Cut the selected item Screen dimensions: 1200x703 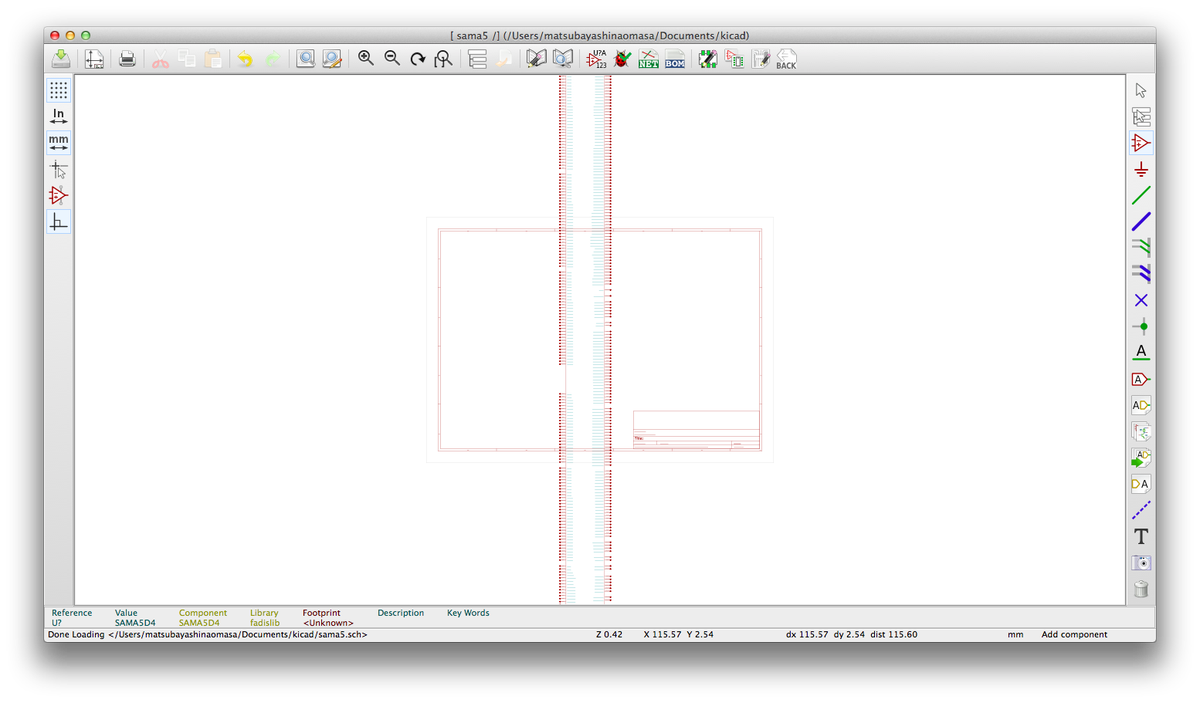pyautogui.click(x=161, y=59)
